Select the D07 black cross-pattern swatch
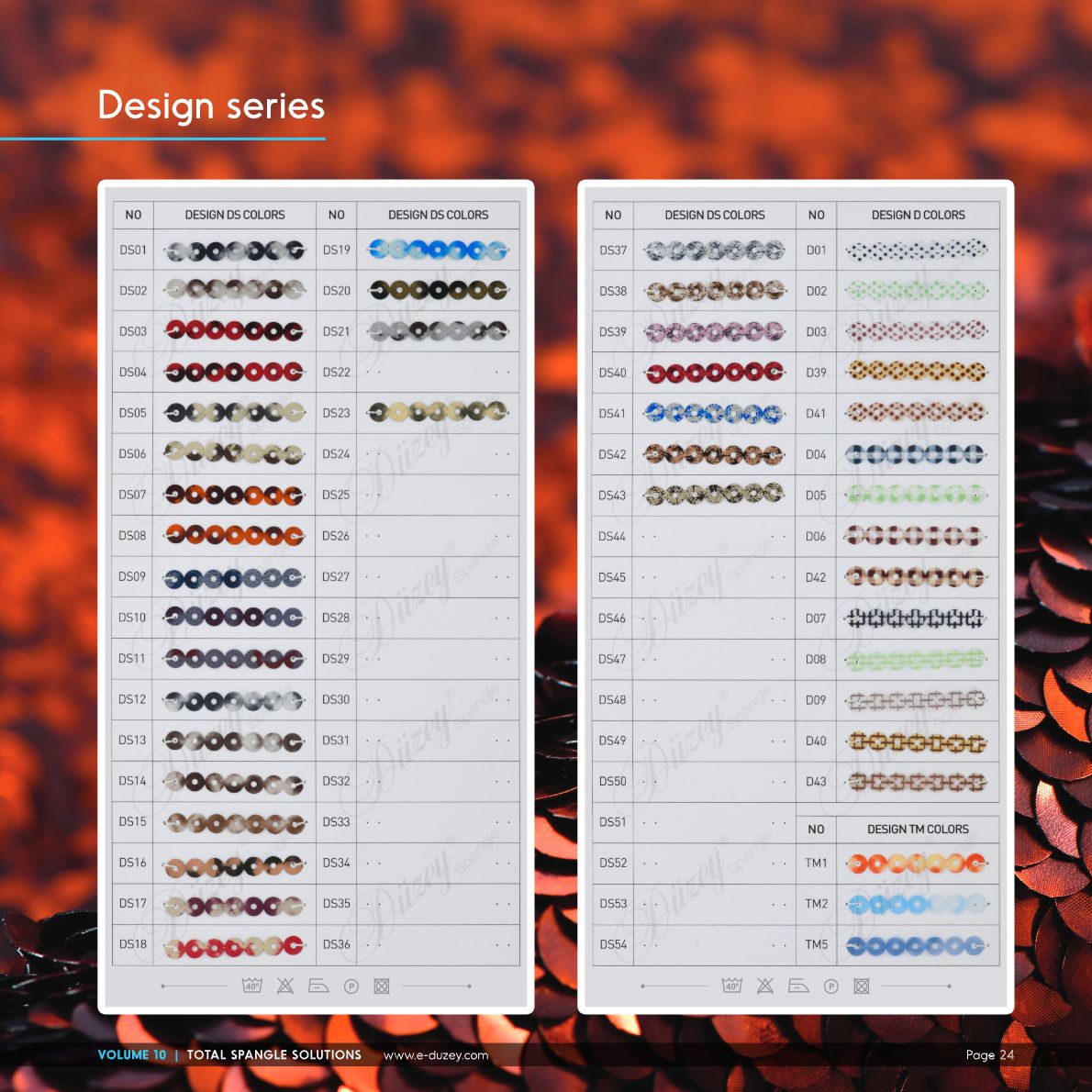 pos(917,618)
